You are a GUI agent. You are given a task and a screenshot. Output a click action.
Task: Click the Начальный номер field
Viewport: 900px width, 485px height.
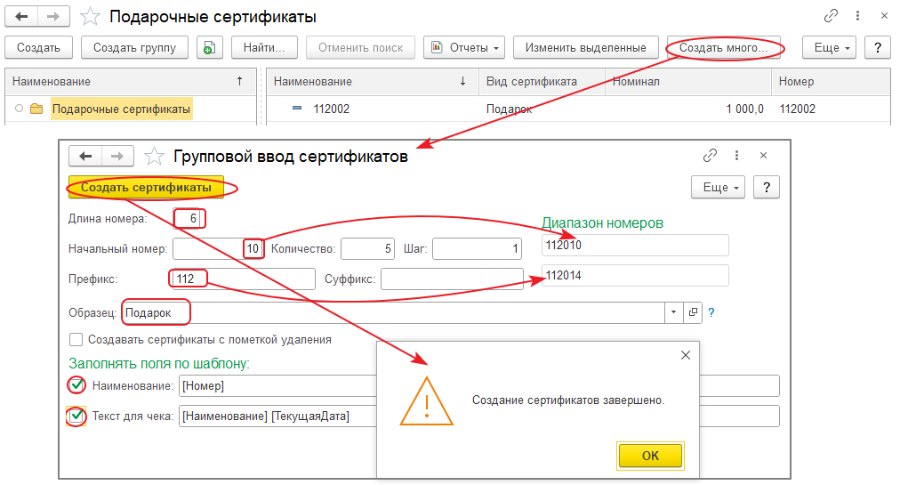coord(218,249)
